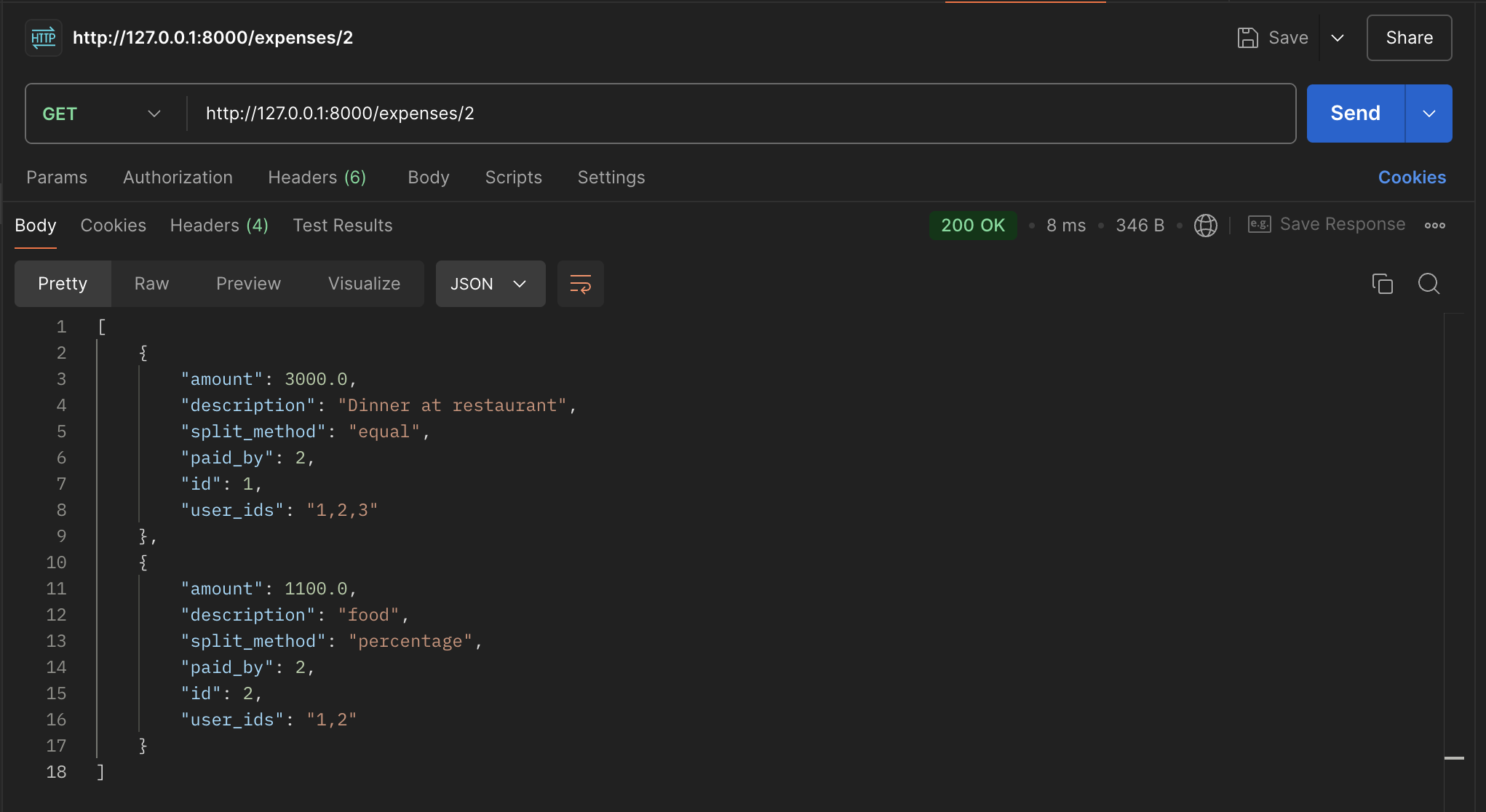The height and width of the screenshot is (812, 1486).
Task: Click the HTTP request type icon
Action: (44, 38)
